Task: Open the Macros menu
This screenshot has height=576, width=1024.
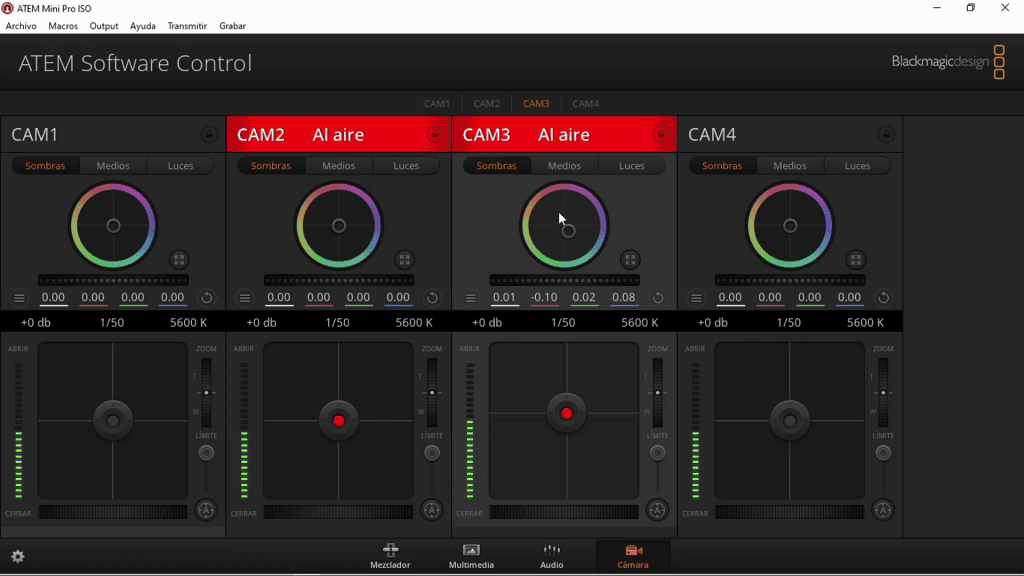Action: click(x=63, y=26)
